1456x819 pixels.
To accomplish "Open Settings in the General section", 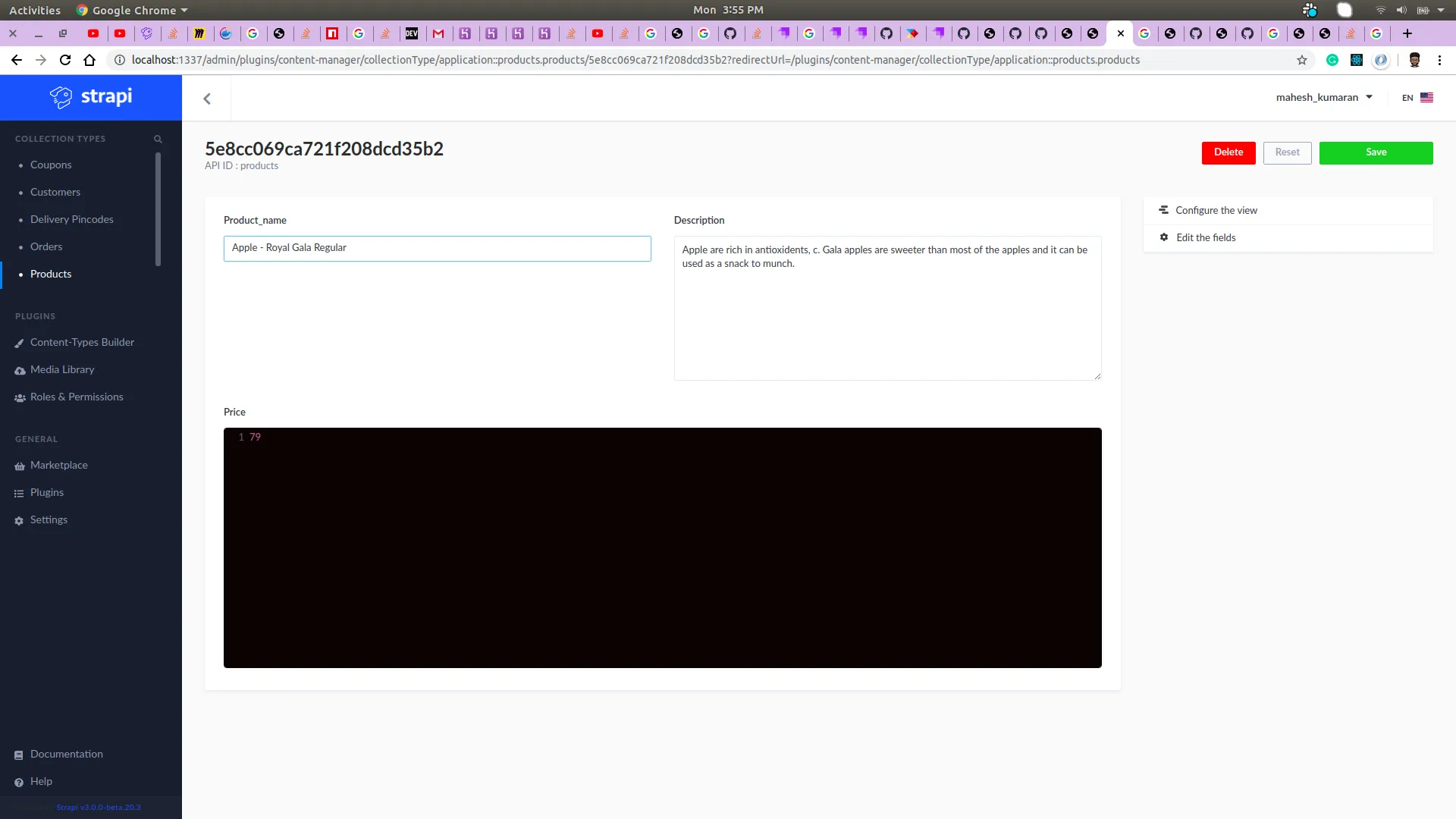I will (49, 520).
